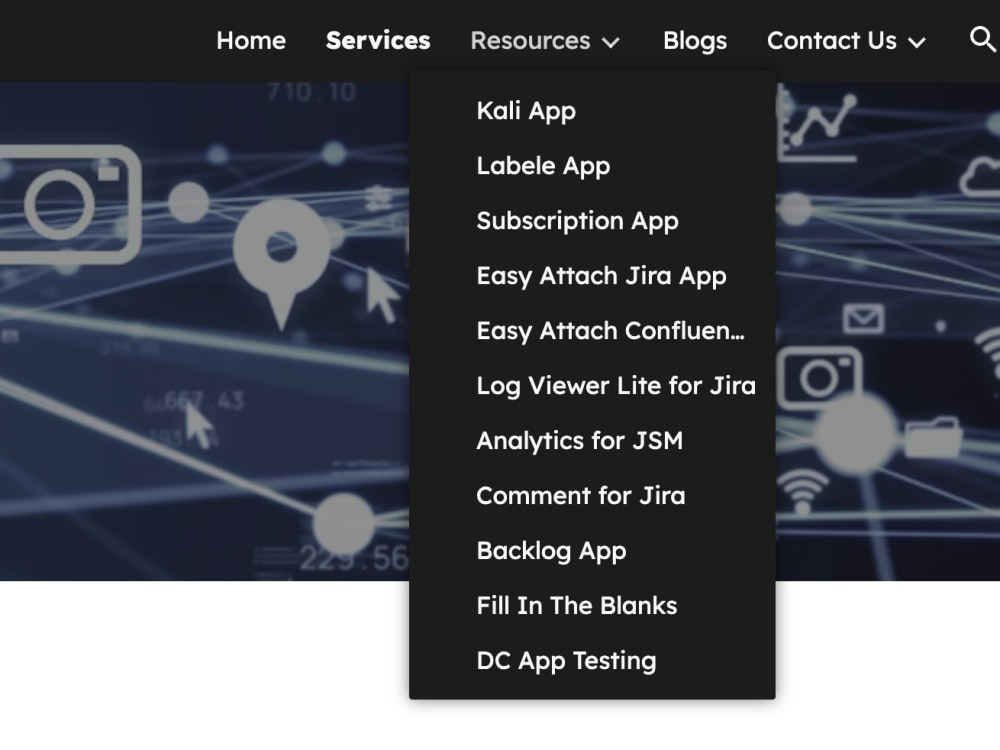Screen dimensions: 1000x750
Task: Expand the Resources chevron arrow
Action: 610,43
